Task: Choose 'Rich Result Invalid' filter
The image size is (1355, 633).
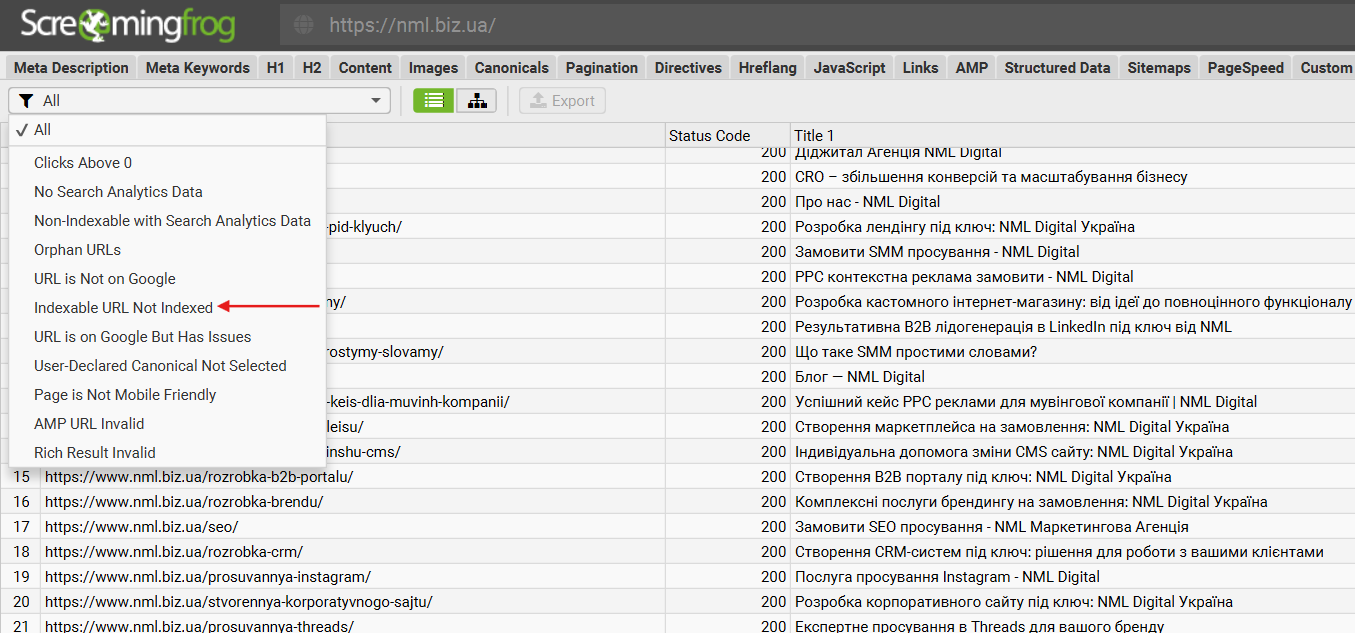Action: tap(95, 453)
